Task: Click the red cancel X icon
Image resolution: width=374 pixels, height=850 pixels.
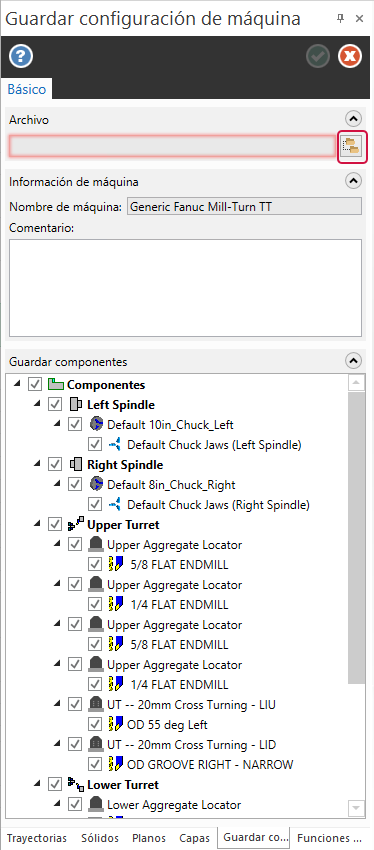Action: click(x=350, y=56)
